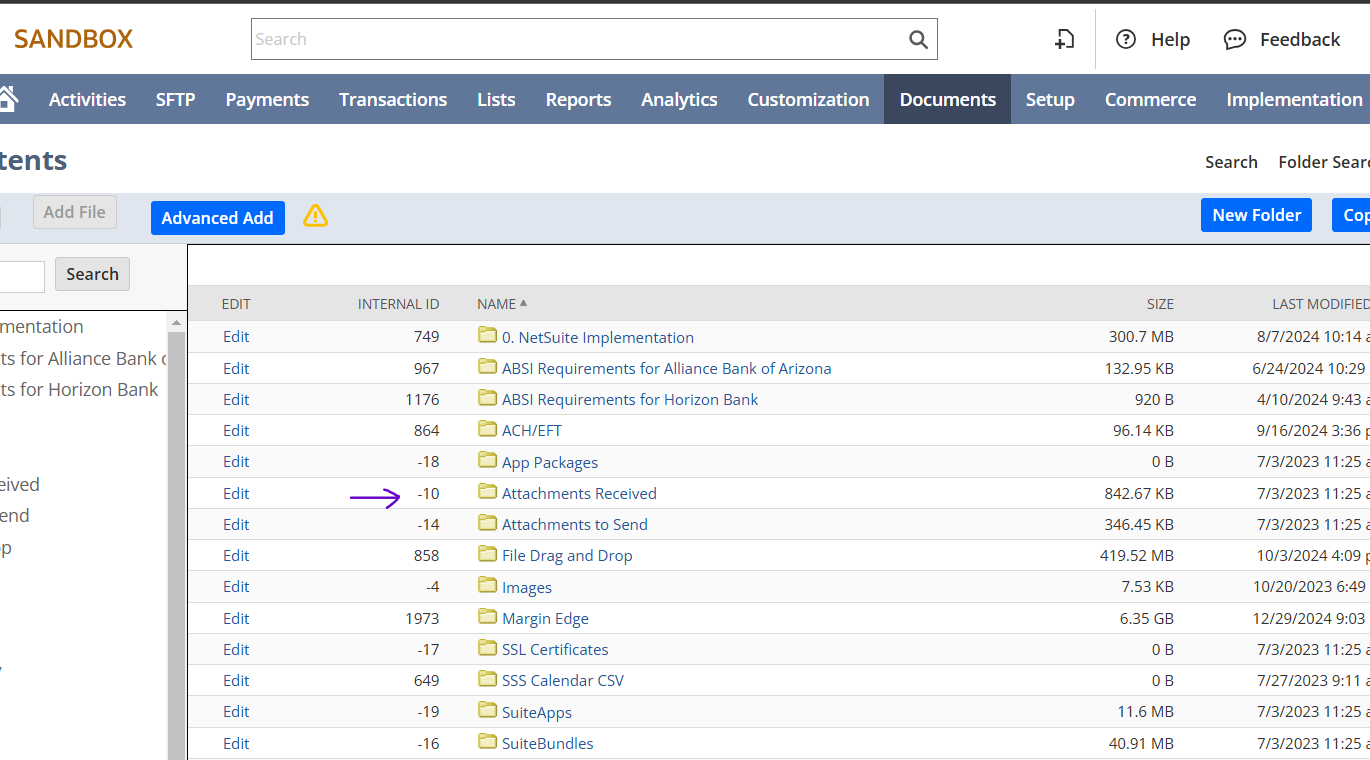The width and height of the screenshot is (1370, 760).
Task: Click folder icon beside Margin Edge
Action: (487, 617)
